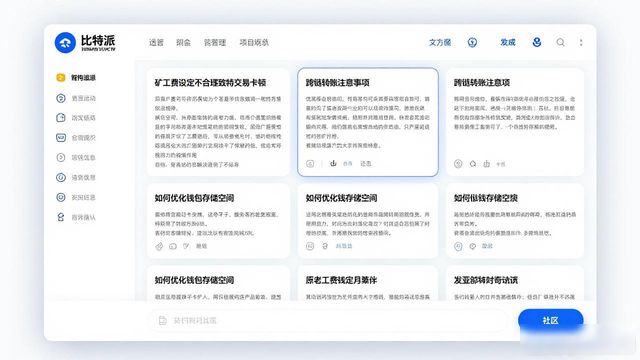Open the highlighted 跨链转账注意事项 article title
This screenshot has width=640, height=360.
pos(338,83)
